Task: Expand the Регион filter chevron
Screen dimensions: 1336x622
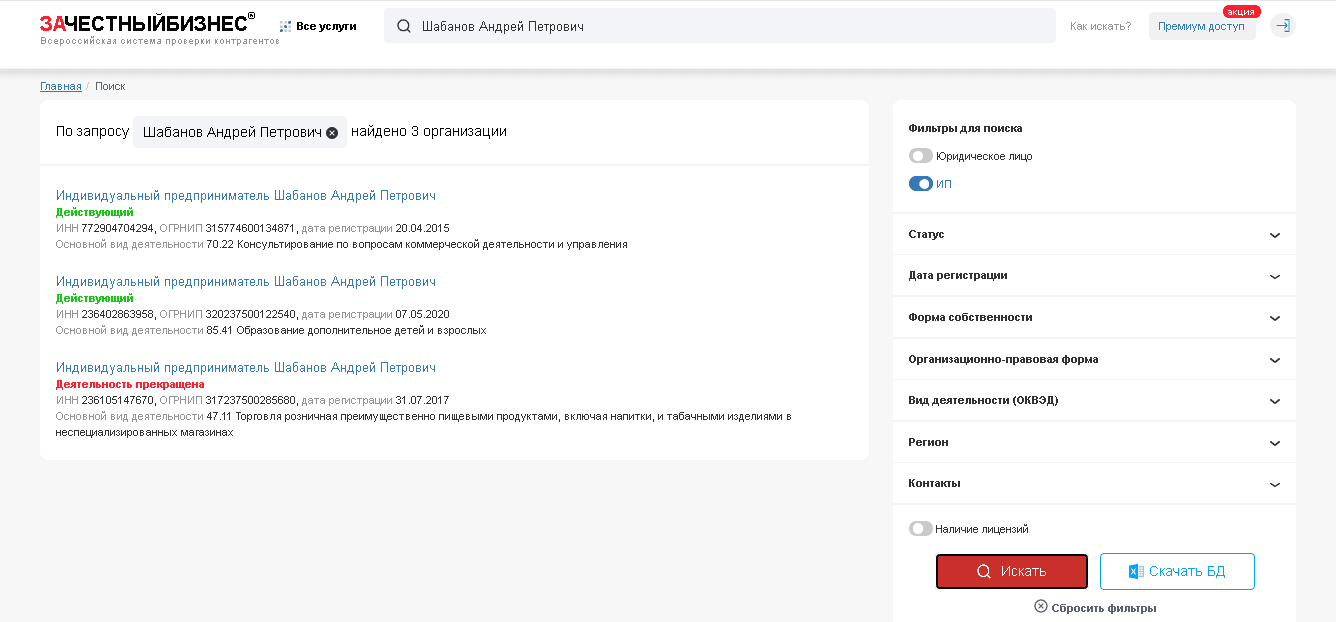Action: tap(1274, 443)
